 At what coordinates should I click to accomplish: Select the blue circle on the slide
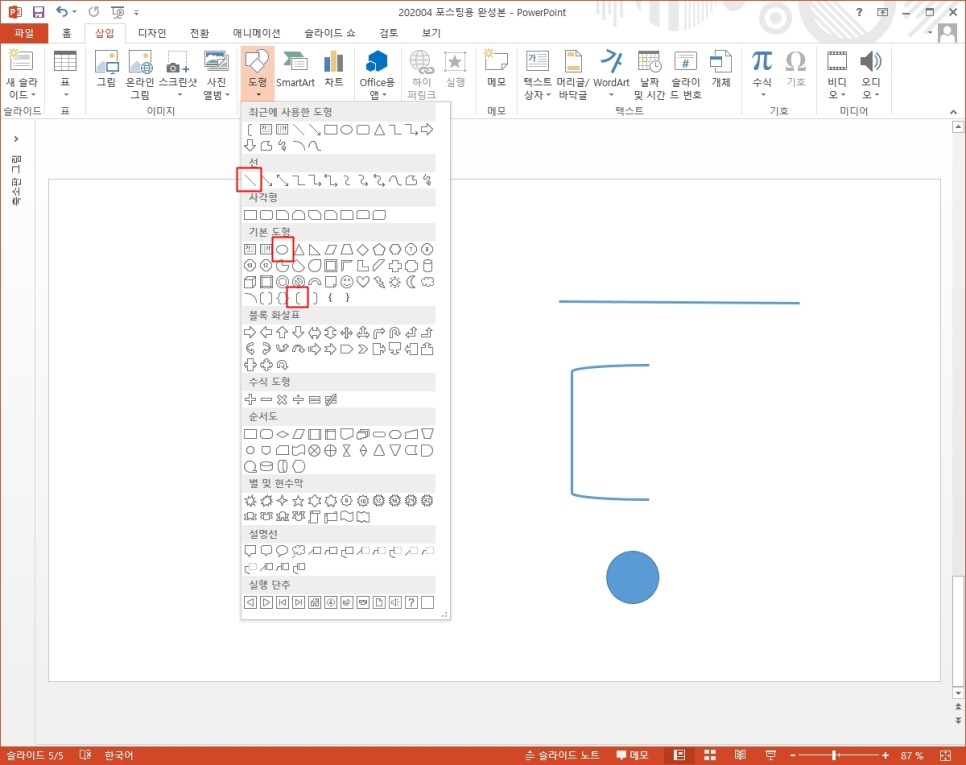(x=632, y=577)
